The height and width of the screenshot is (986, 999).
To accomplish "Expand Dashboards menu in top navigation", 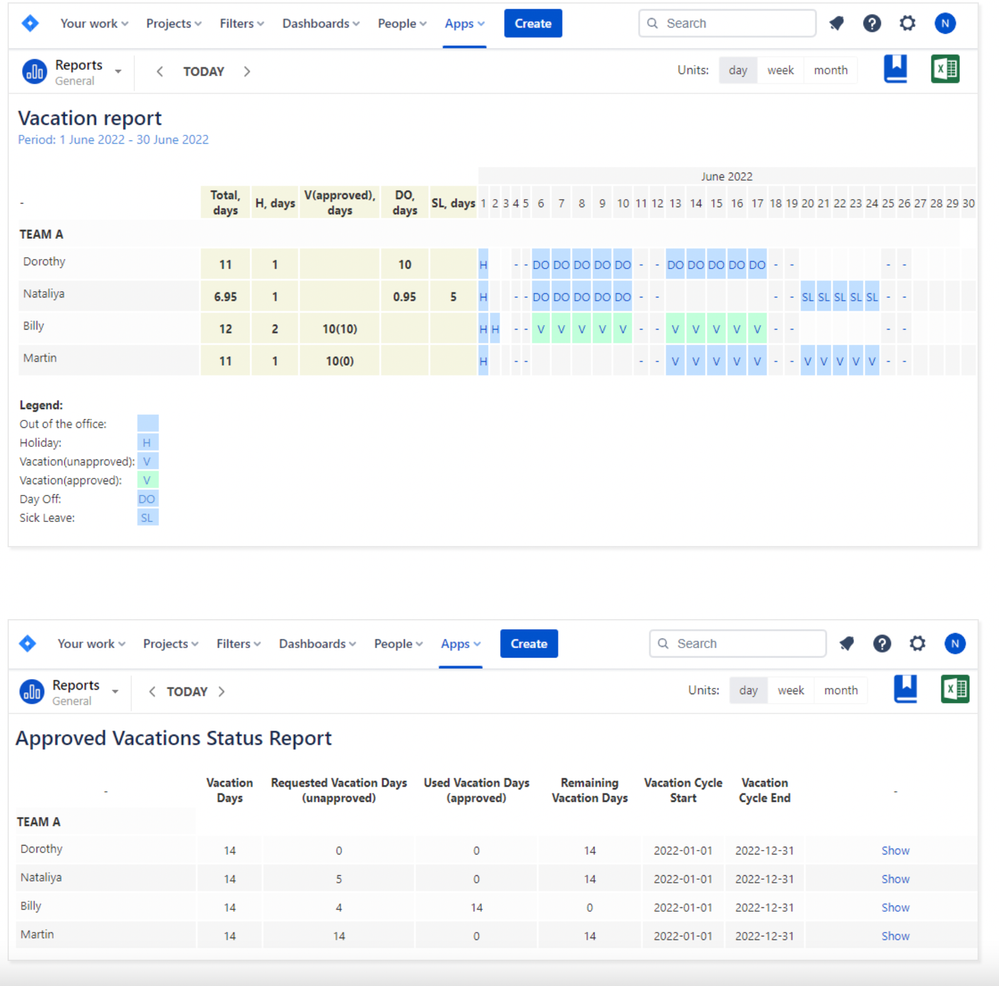I will (321, 24).
